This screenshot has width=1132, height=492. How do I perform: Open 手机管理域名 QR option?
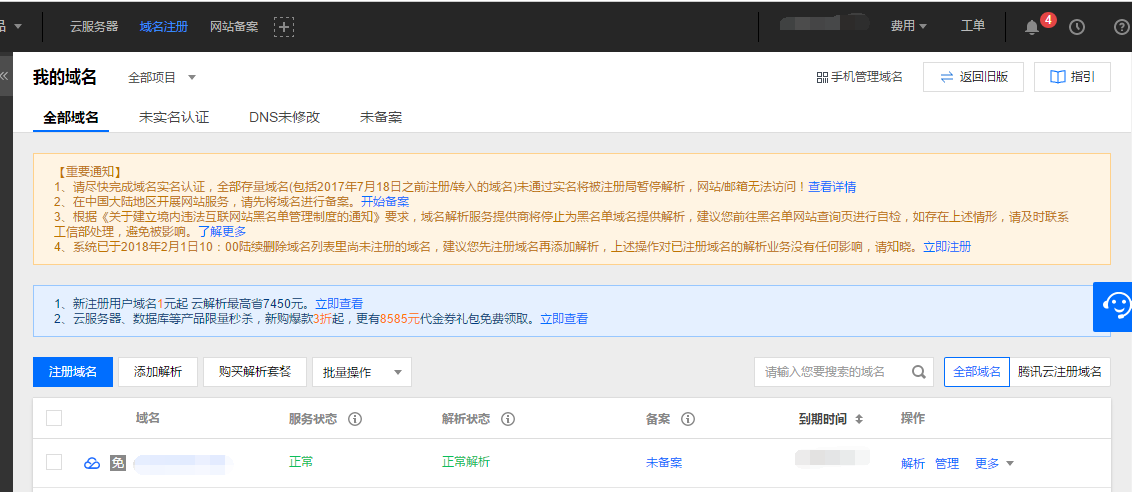click(x=860, y=77)
